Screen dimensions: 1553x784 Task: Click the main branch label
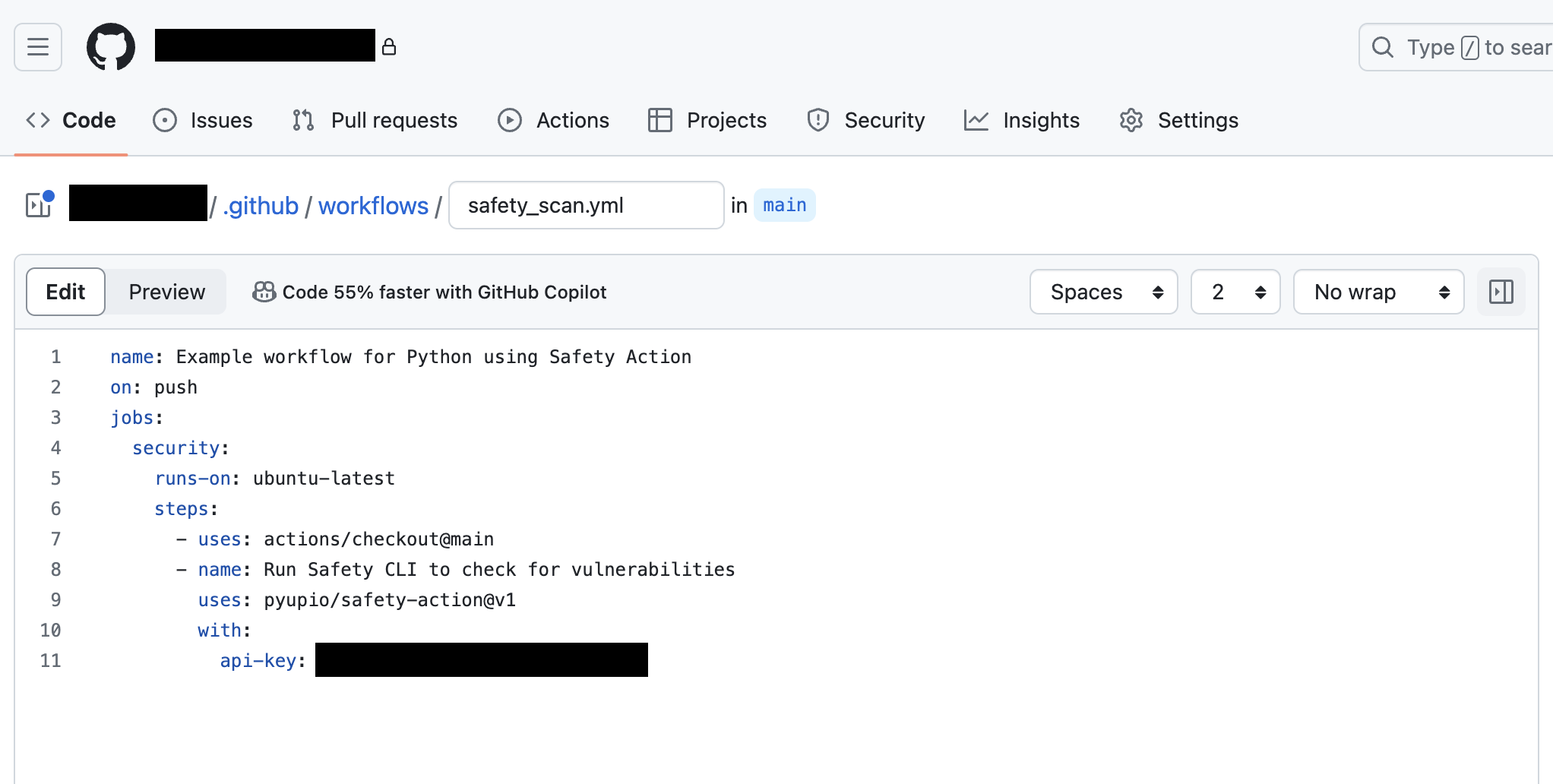pyautogui.click(x=784, y=205)
